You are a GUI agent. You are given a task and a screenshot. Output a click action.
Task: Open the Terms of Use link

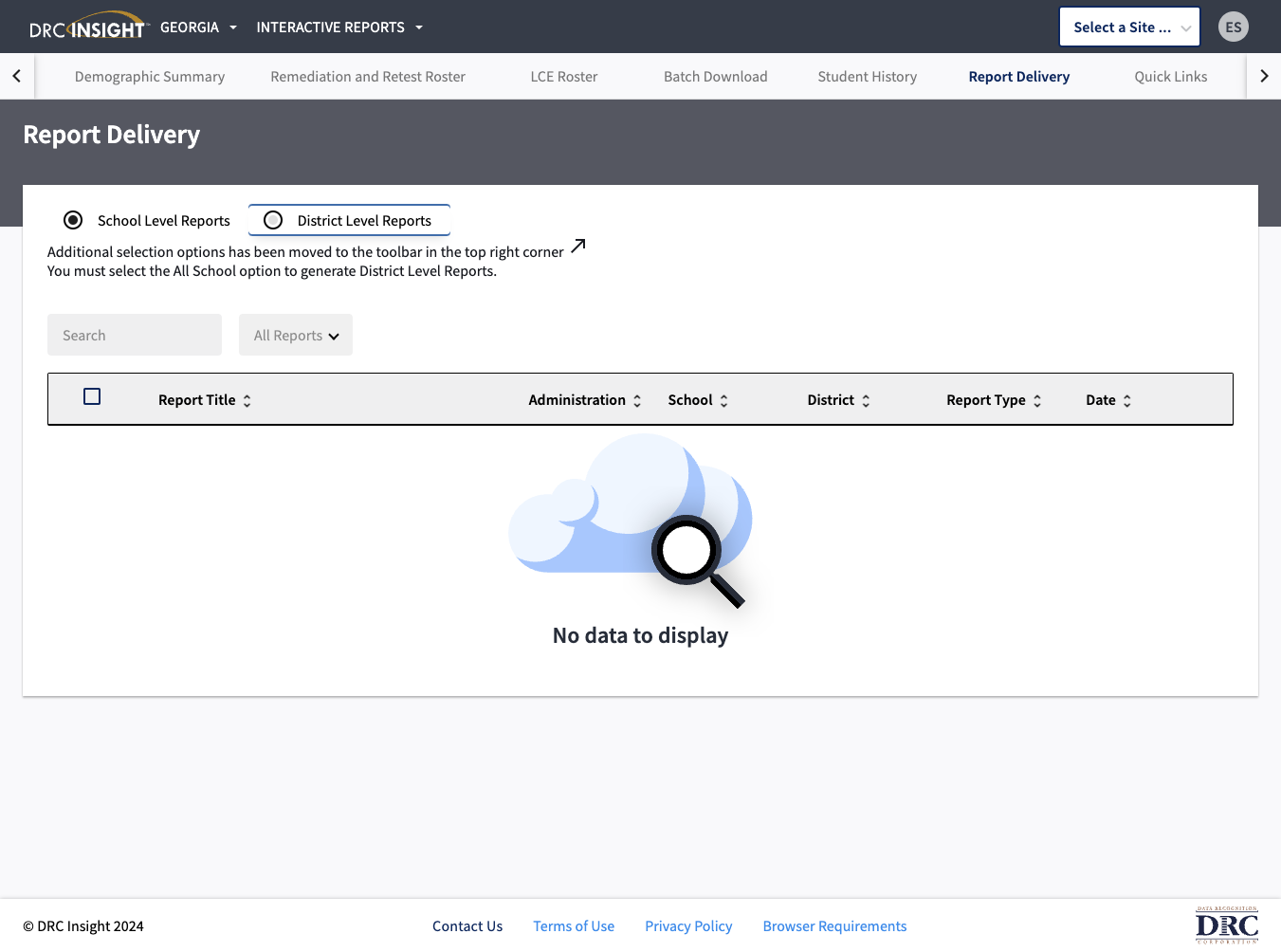574,925
